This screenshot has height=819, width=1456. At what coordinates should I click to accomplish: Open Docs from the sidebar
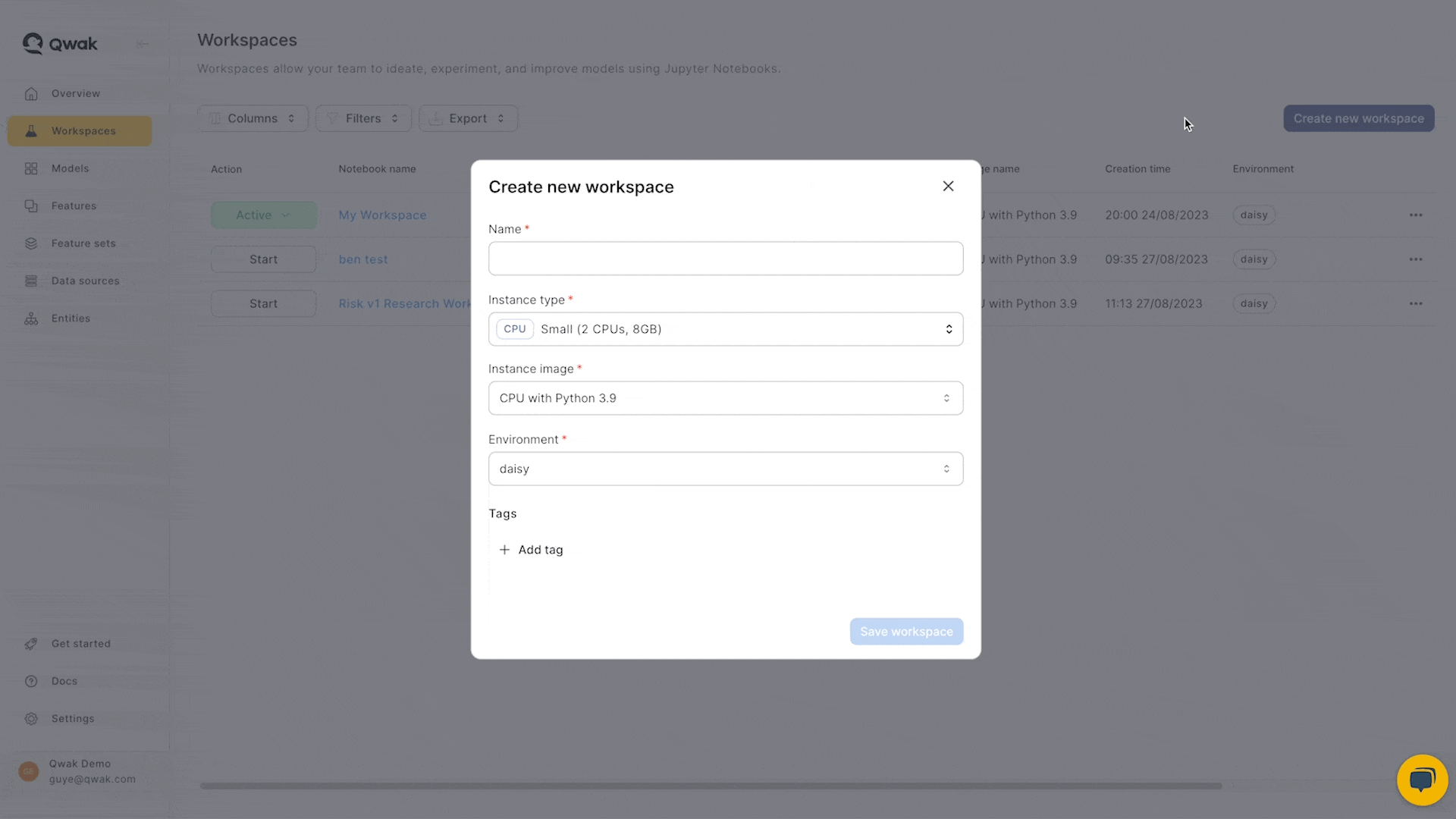coord(64,681)
